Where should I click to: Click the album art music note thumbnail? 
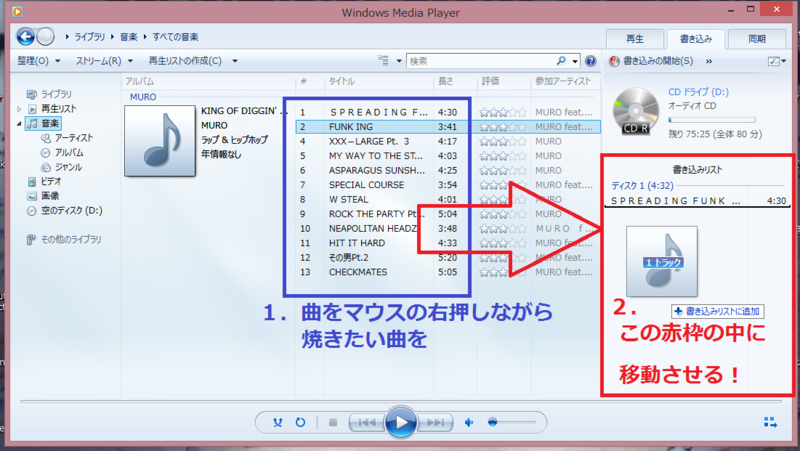click(x=160, y=141)
